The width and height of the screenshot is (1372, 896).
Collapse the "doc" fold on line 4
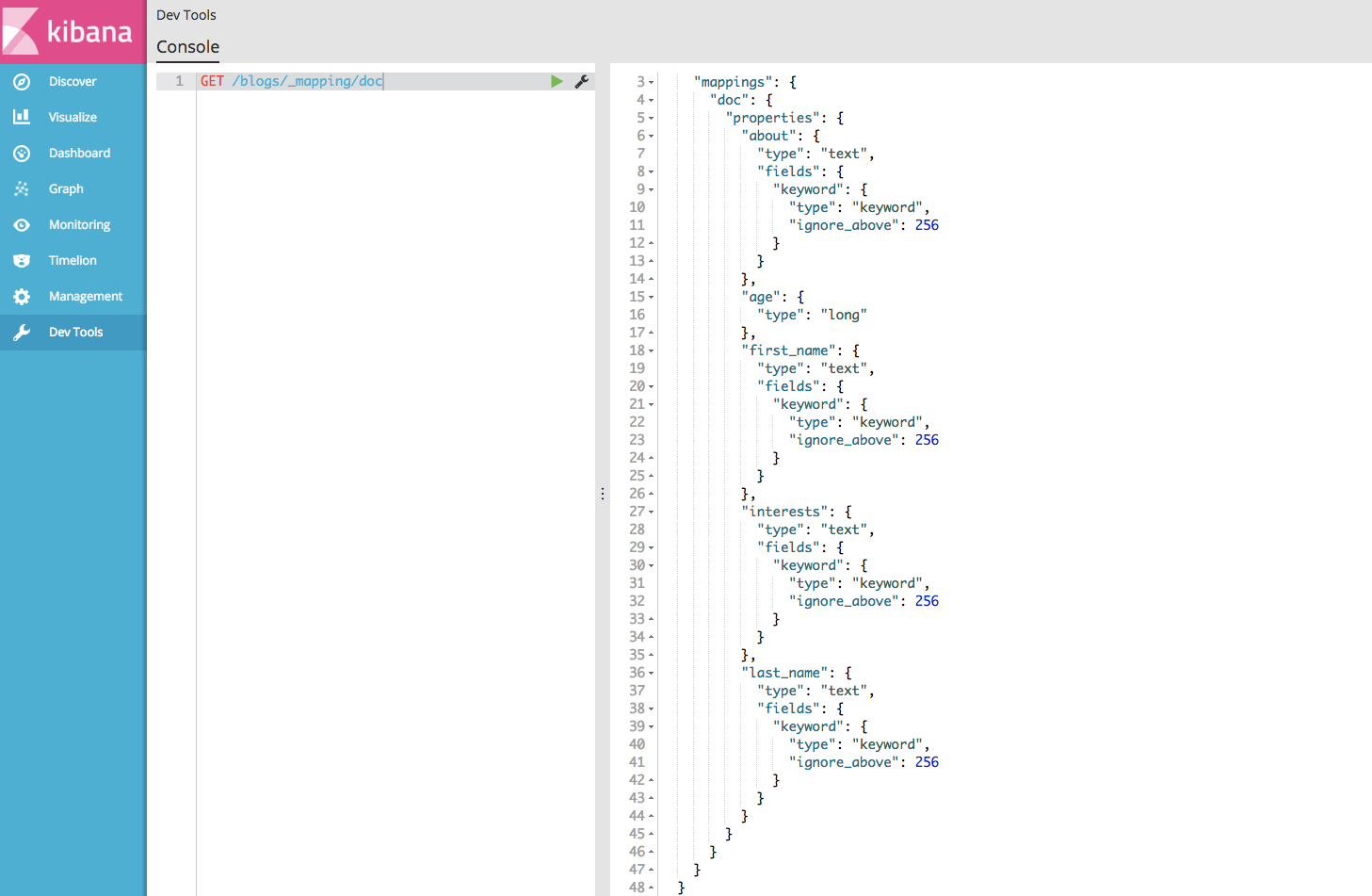tap(651, 101)
